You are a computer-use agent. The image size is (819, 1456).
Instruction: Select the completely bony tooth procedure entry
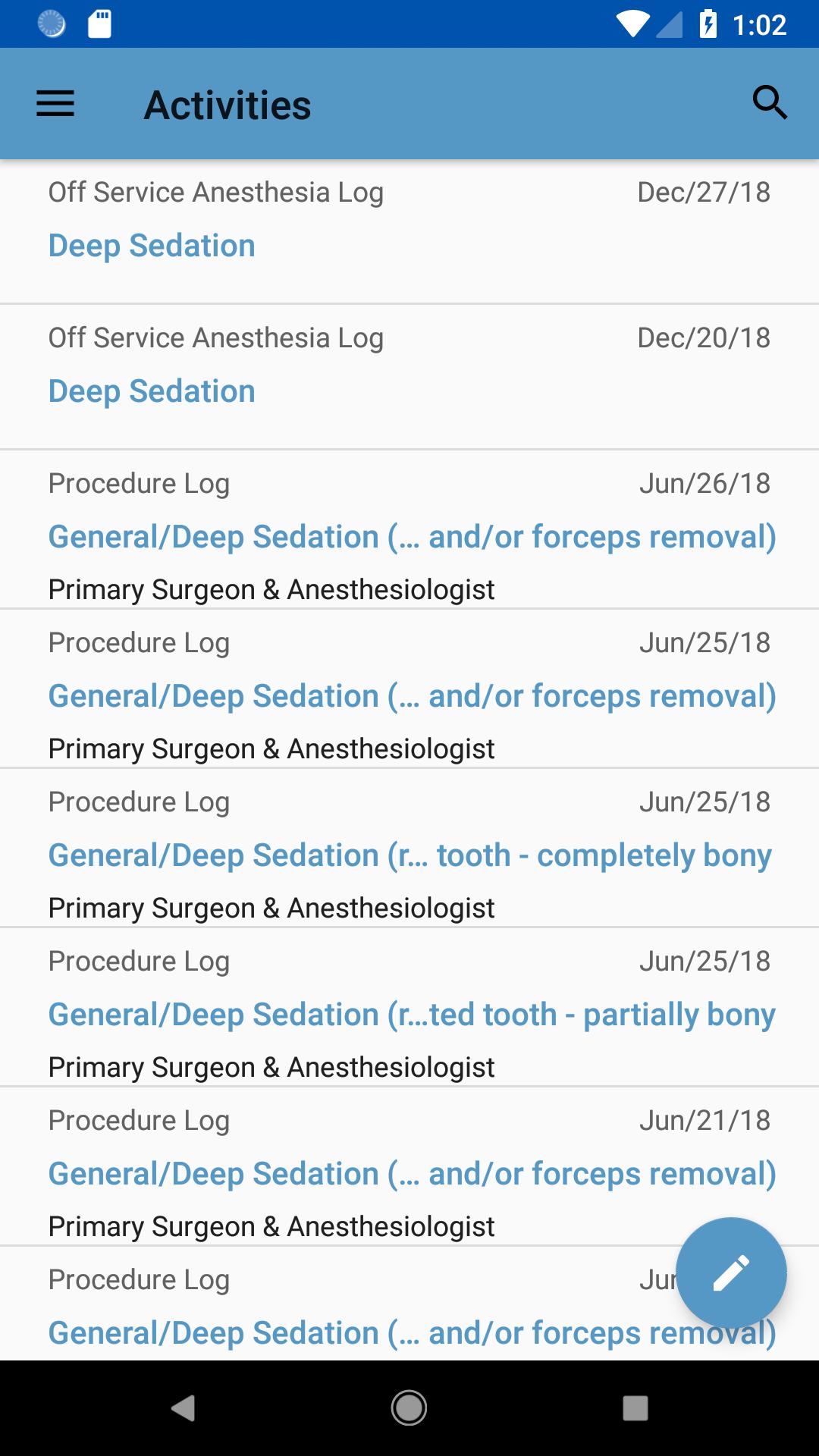tap(409, 848)
